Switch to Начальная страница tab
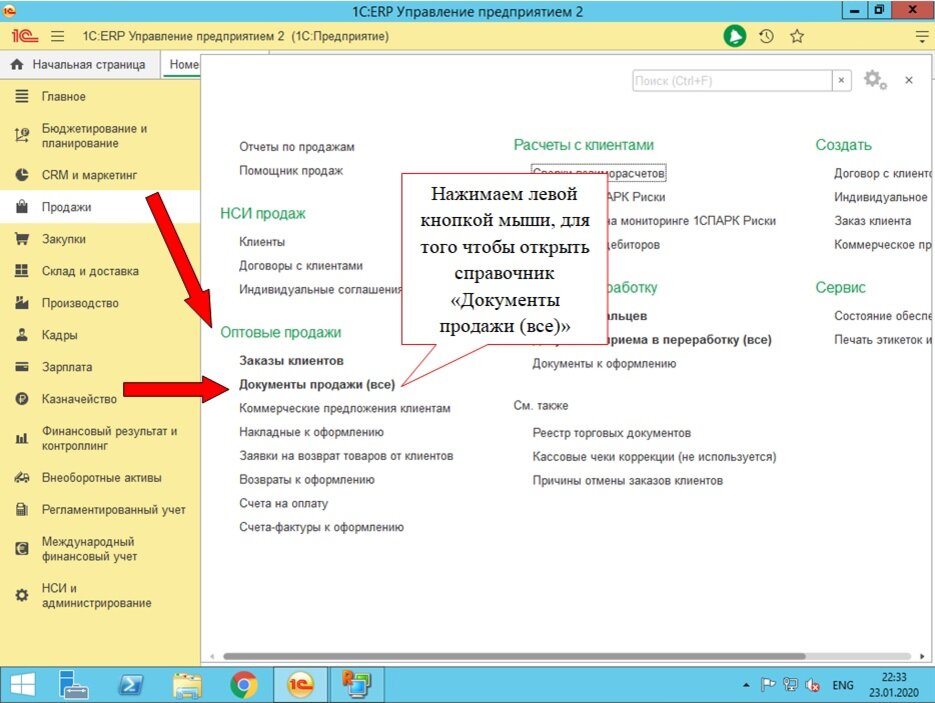The width and height of the screenshot is (935, 703). (x=79, y=65)
